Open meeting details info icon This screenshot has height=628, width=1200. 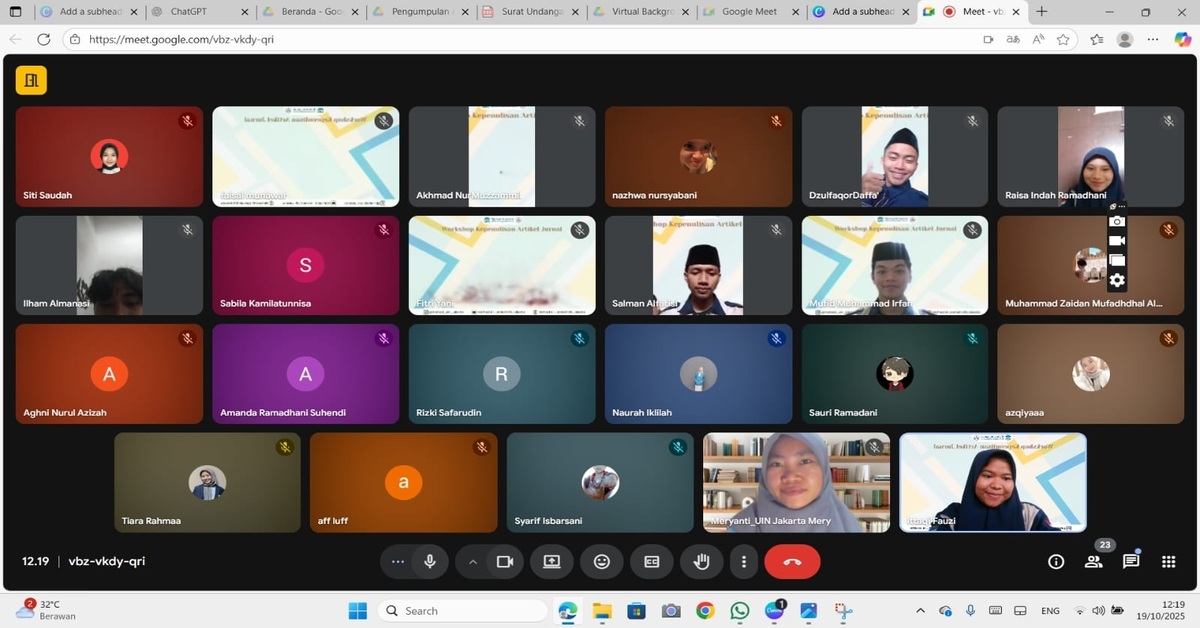point(1056,562)
